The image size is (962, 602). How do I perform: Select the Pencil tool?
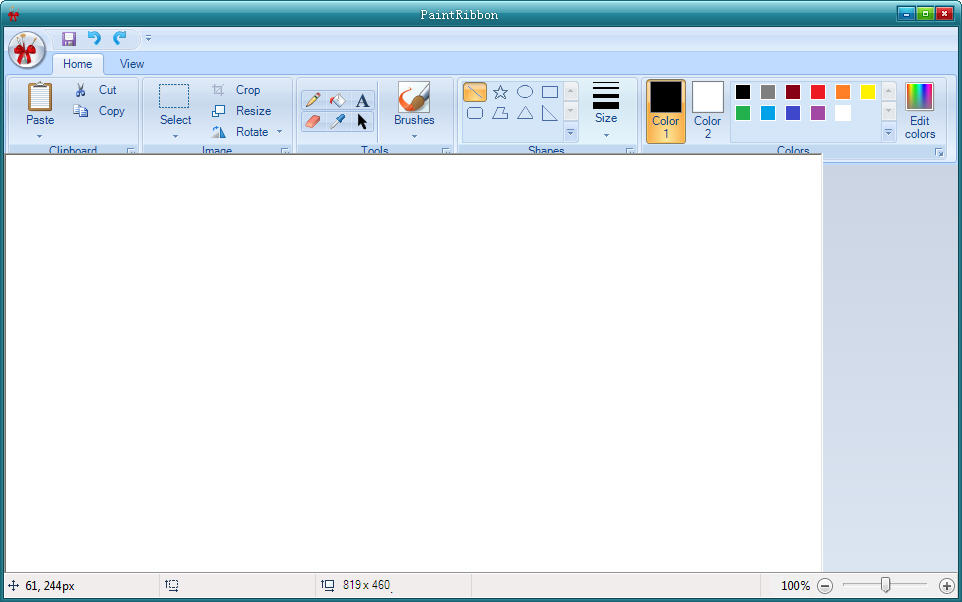point(313,99)
